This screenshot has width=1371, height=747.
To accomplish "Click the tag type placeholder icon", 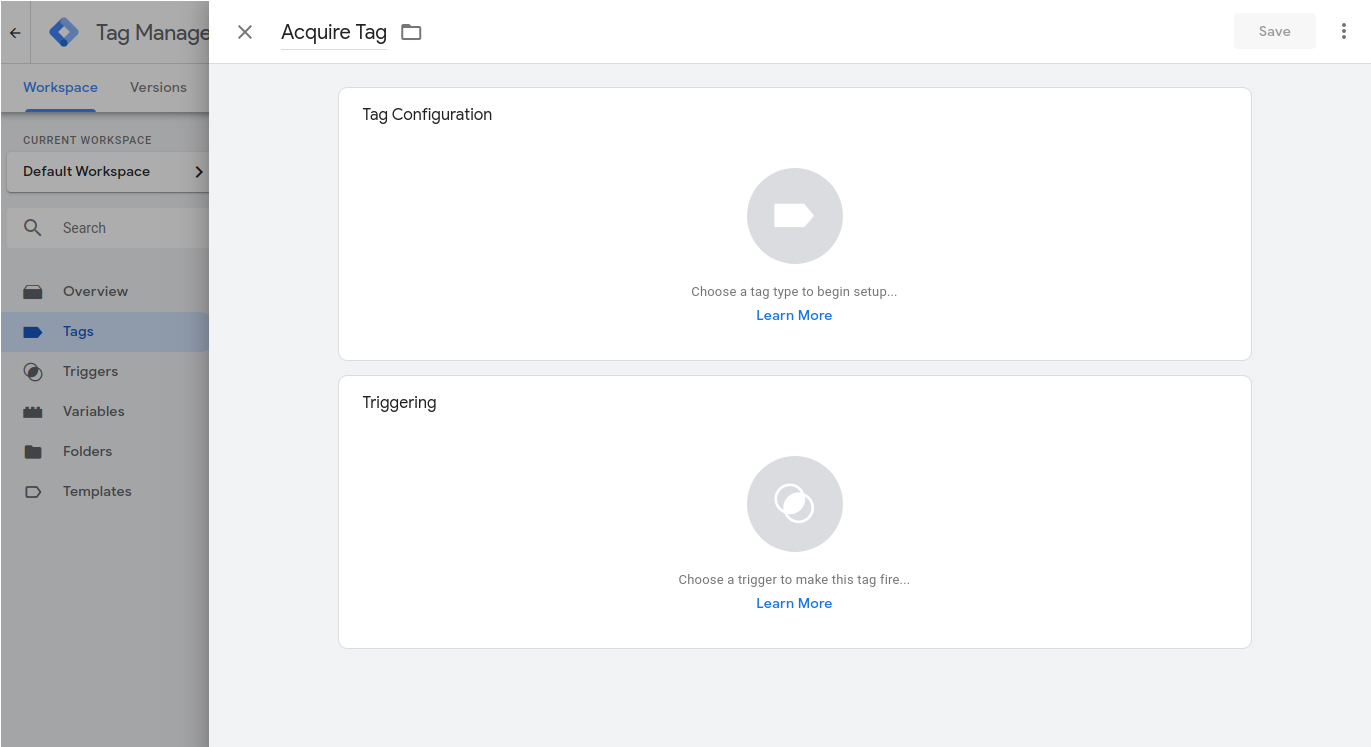I will (x=794, y=216).
